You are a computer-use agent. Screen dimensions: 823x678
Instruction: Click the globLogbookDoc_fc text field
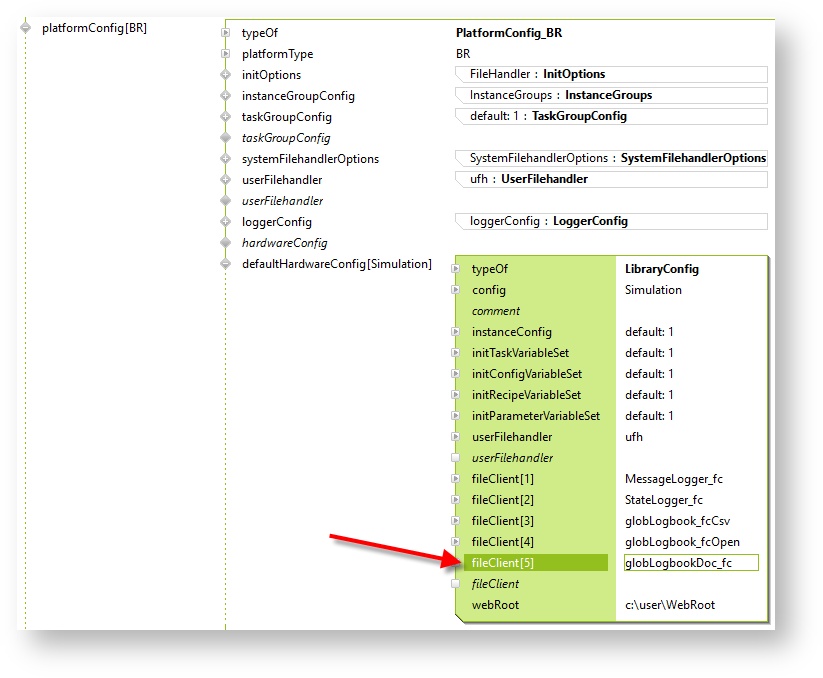[690, 563]
